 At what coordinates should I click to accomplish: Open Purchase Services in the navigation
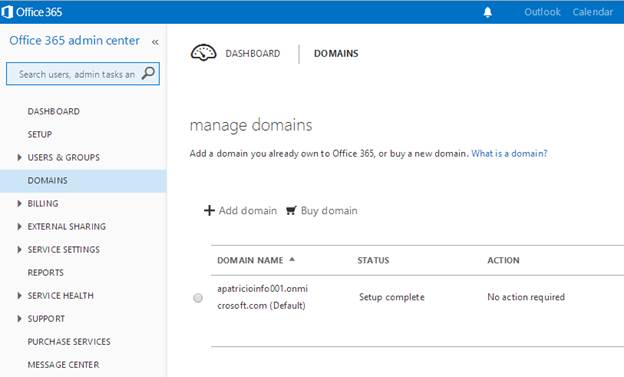pyautogui.click(x=69, y=342)
